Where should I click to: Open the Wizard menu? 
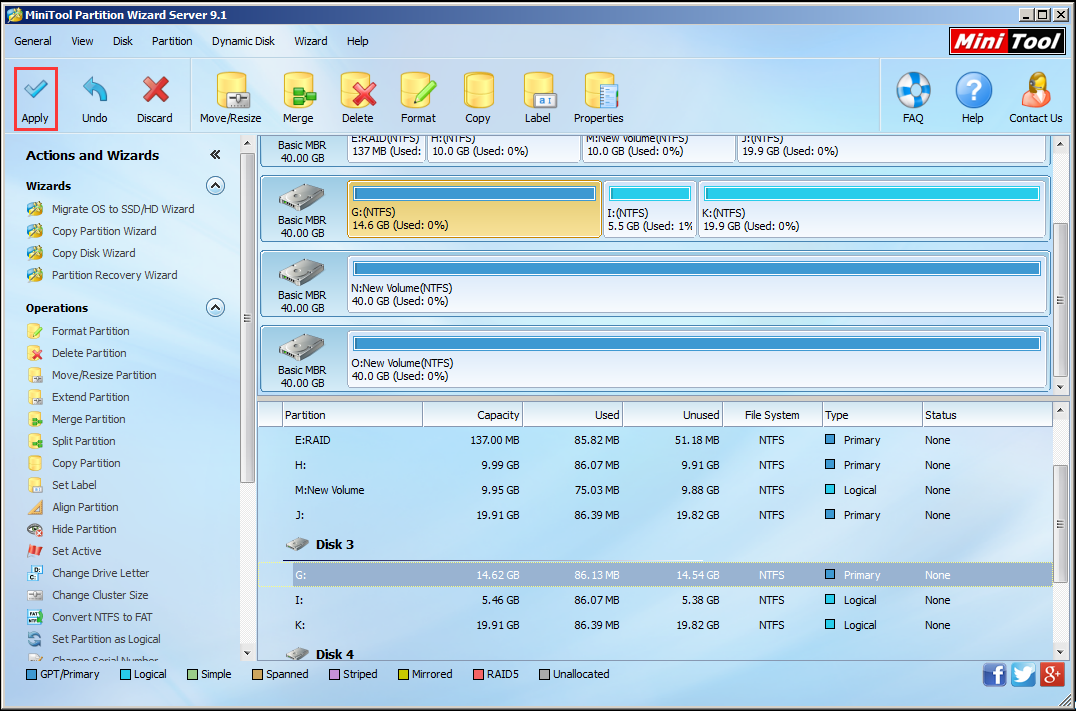point(311,41)
